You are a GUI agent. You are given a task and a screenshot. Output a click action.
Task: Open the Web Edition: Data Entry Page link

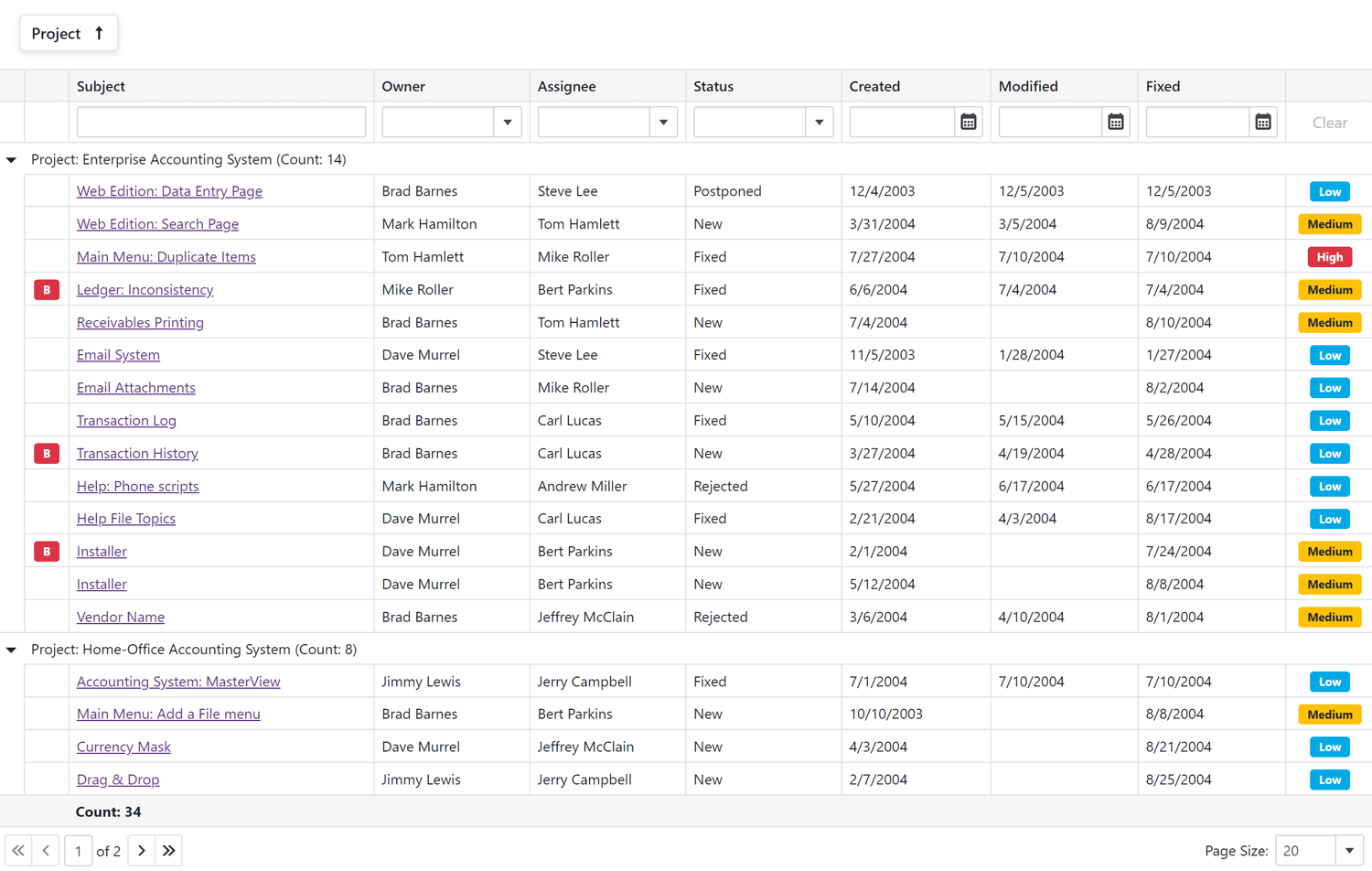[x=169, y=191]
